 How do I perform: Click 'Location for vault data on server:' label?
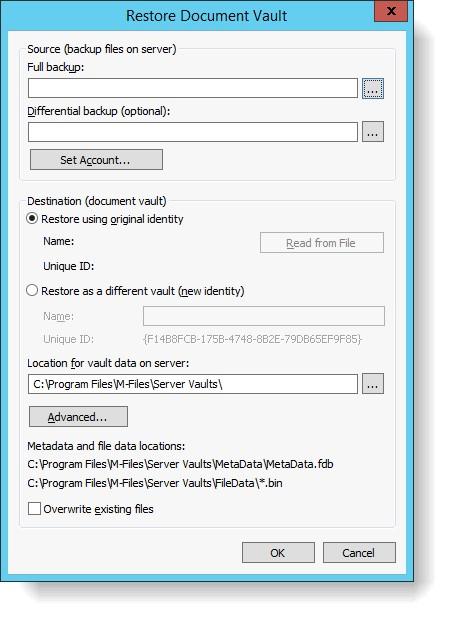point(108,363)
